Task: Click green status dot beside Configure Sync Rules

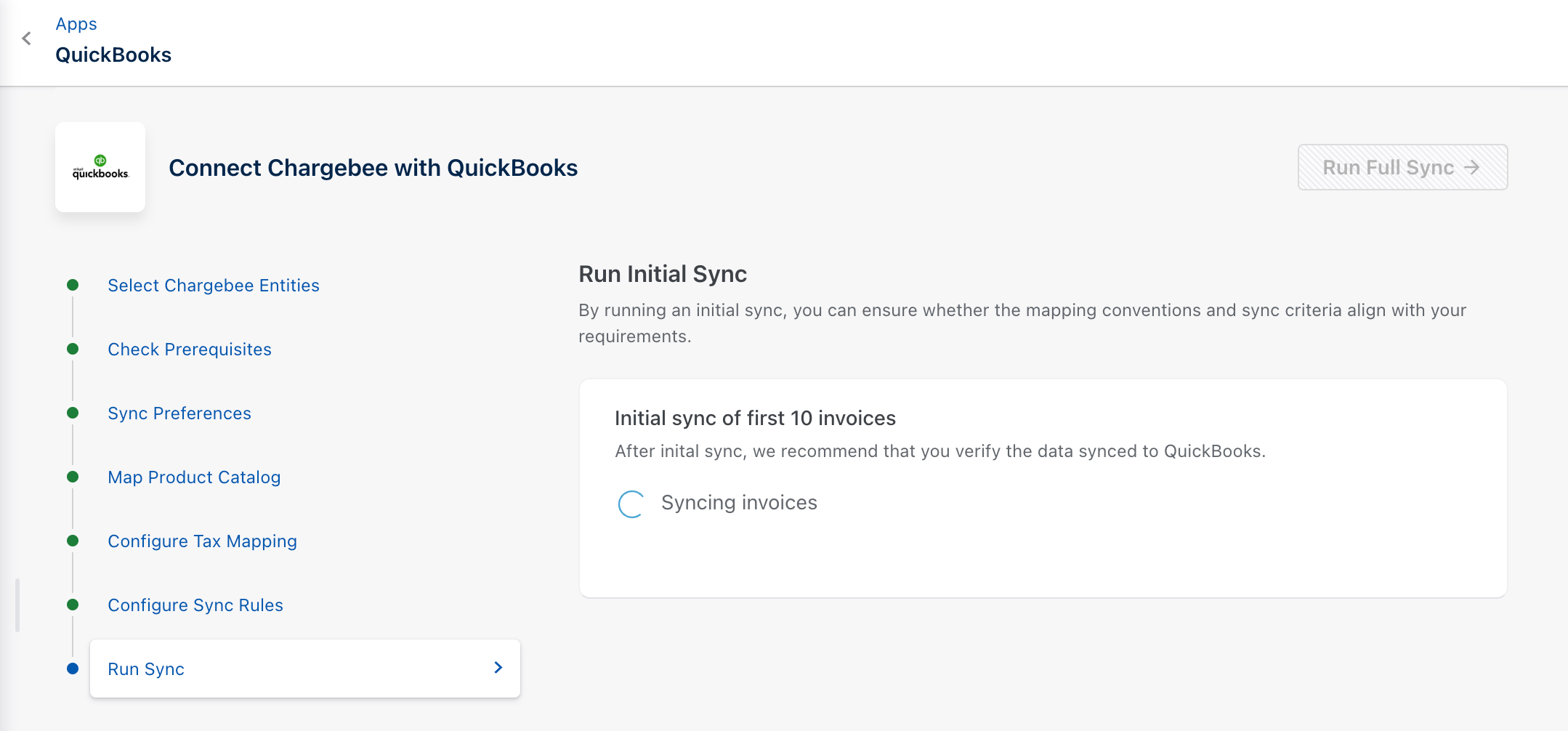Action: 73,605
